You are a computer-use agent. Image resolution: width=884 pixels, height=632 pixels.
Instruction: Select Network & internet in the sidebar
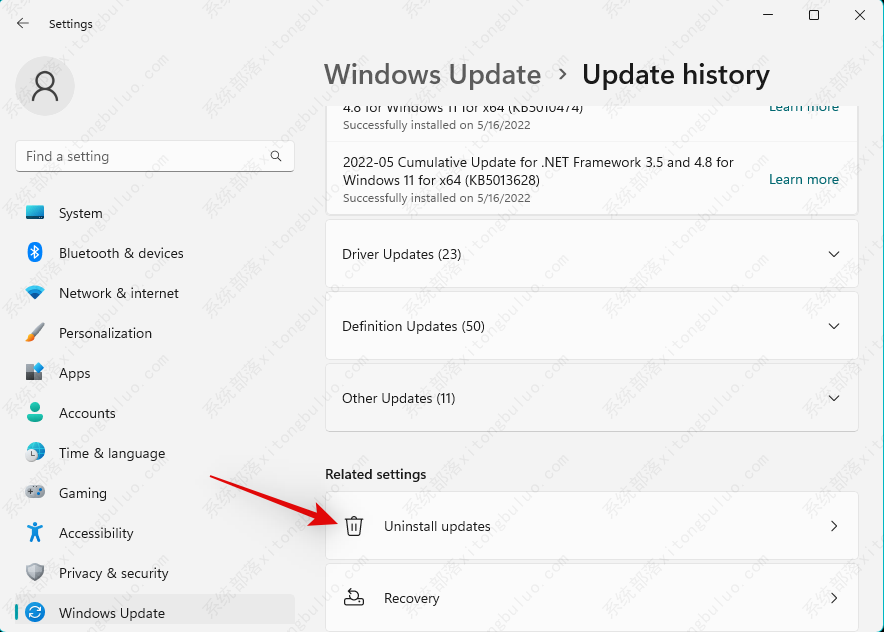click(118, 293)
